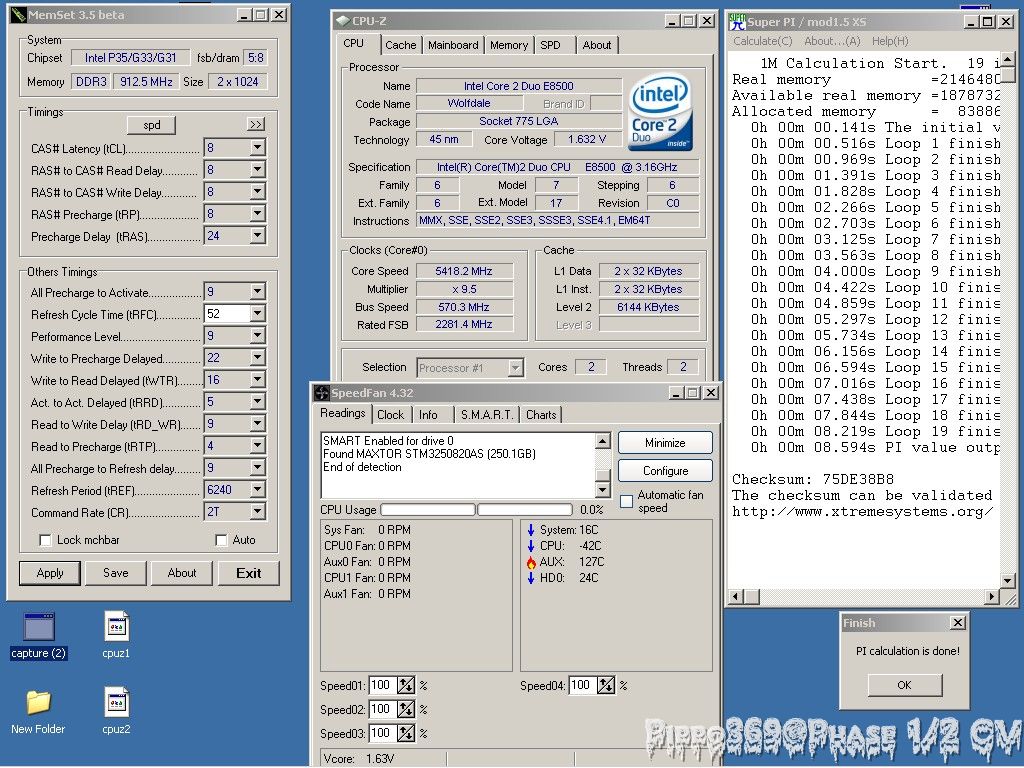Click the Super PI title bar icon
This screenshot has height=768, width=1024.
(x=737, y=22)
